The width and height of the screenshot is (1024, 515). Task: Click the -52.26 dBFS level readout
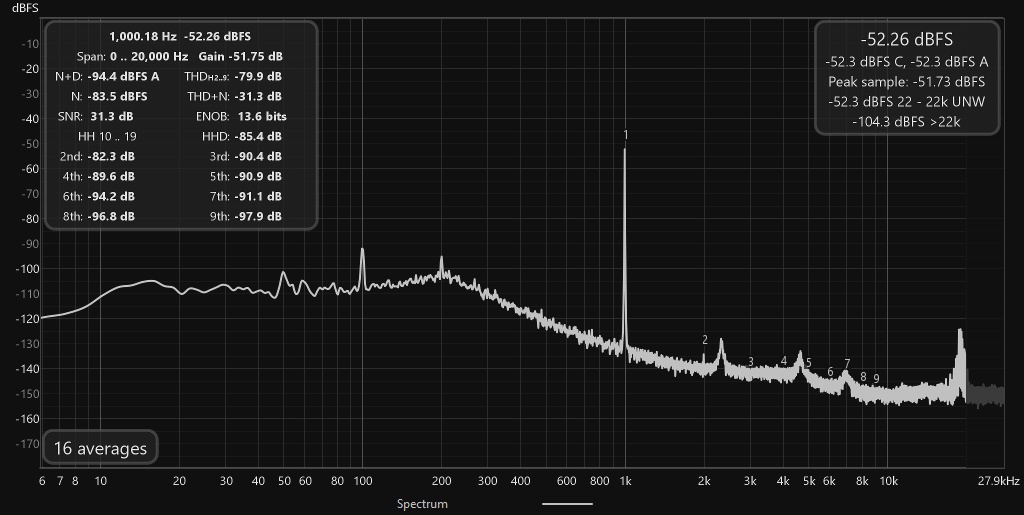click(906, 39)
